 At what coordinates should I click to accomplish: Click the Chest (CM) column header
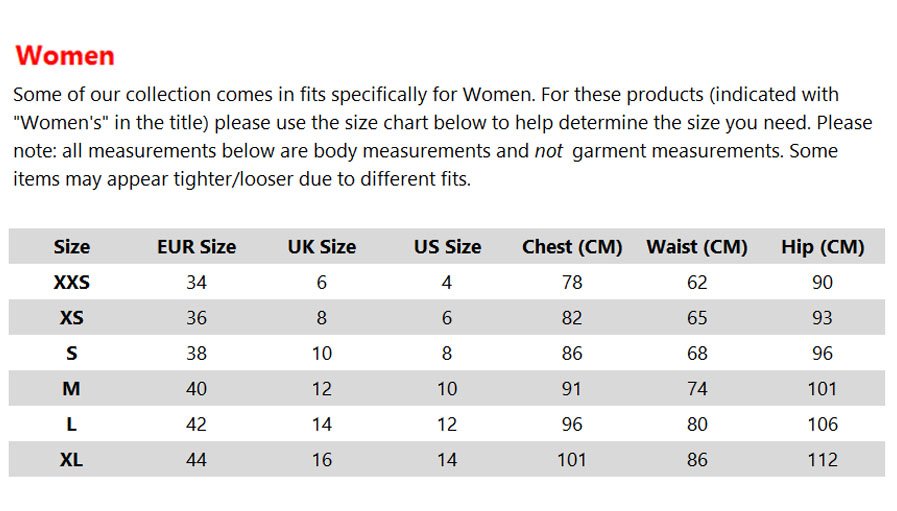click(572, 247)
